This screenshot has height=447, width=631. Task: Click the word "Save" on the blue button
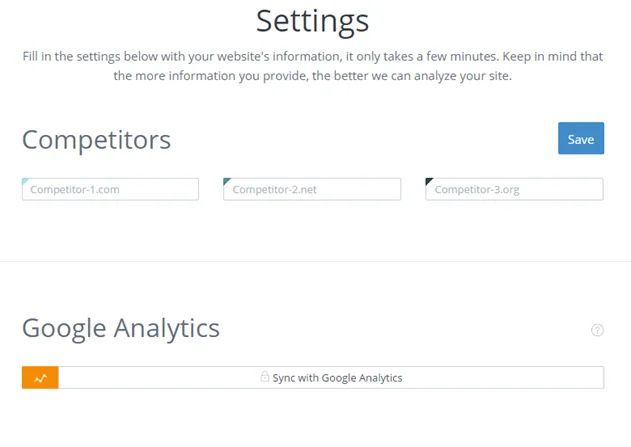click(581, 139)
